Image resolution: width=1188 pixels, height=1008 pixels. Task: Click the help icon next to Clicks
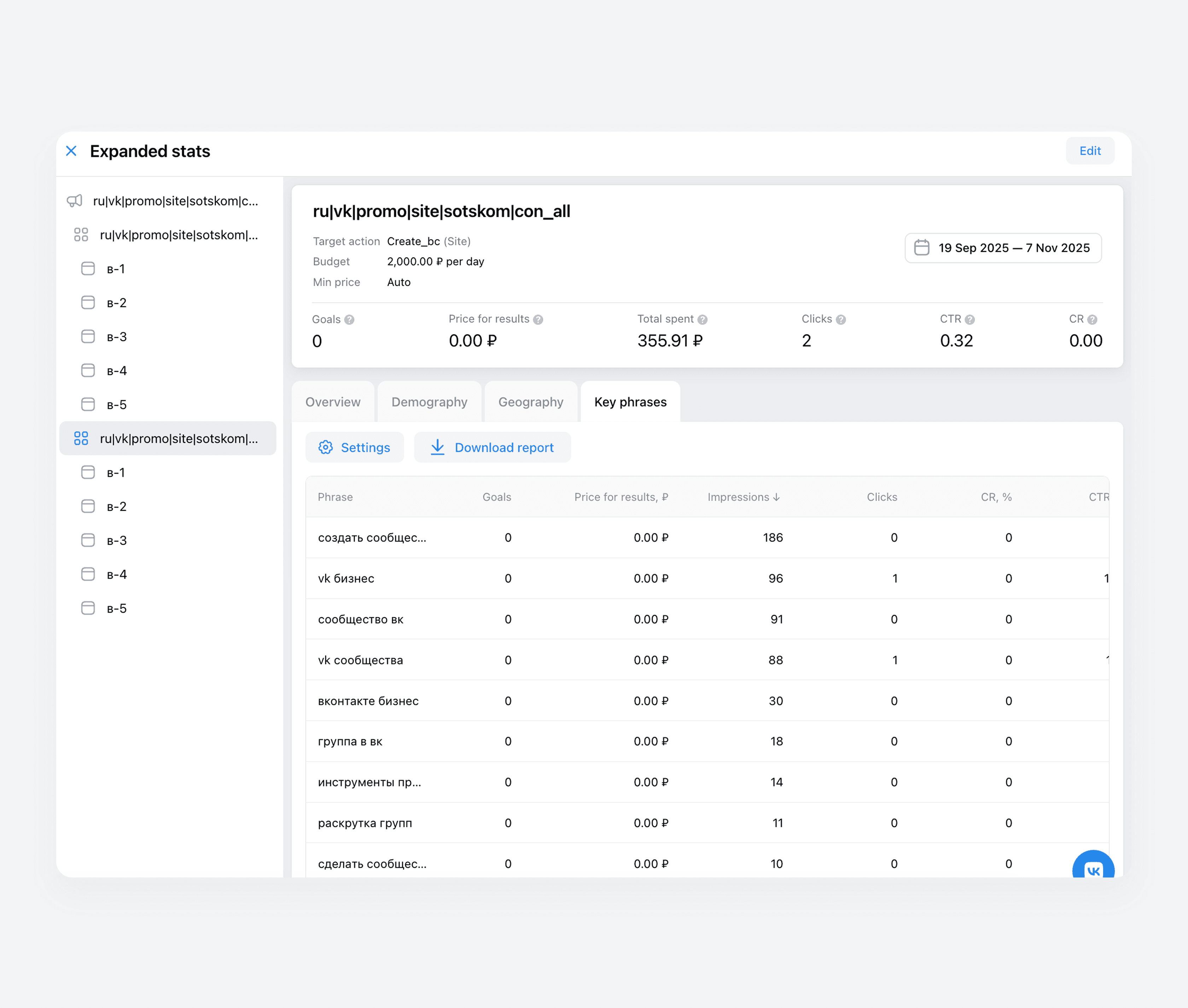point(841,319)
